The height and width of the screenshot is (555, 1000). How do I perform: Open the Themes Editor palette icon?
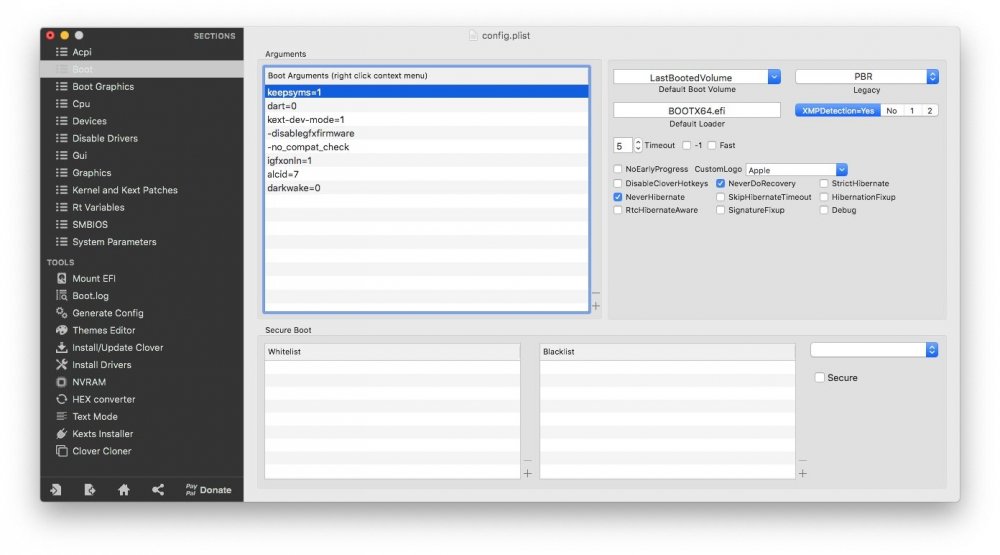61,330
